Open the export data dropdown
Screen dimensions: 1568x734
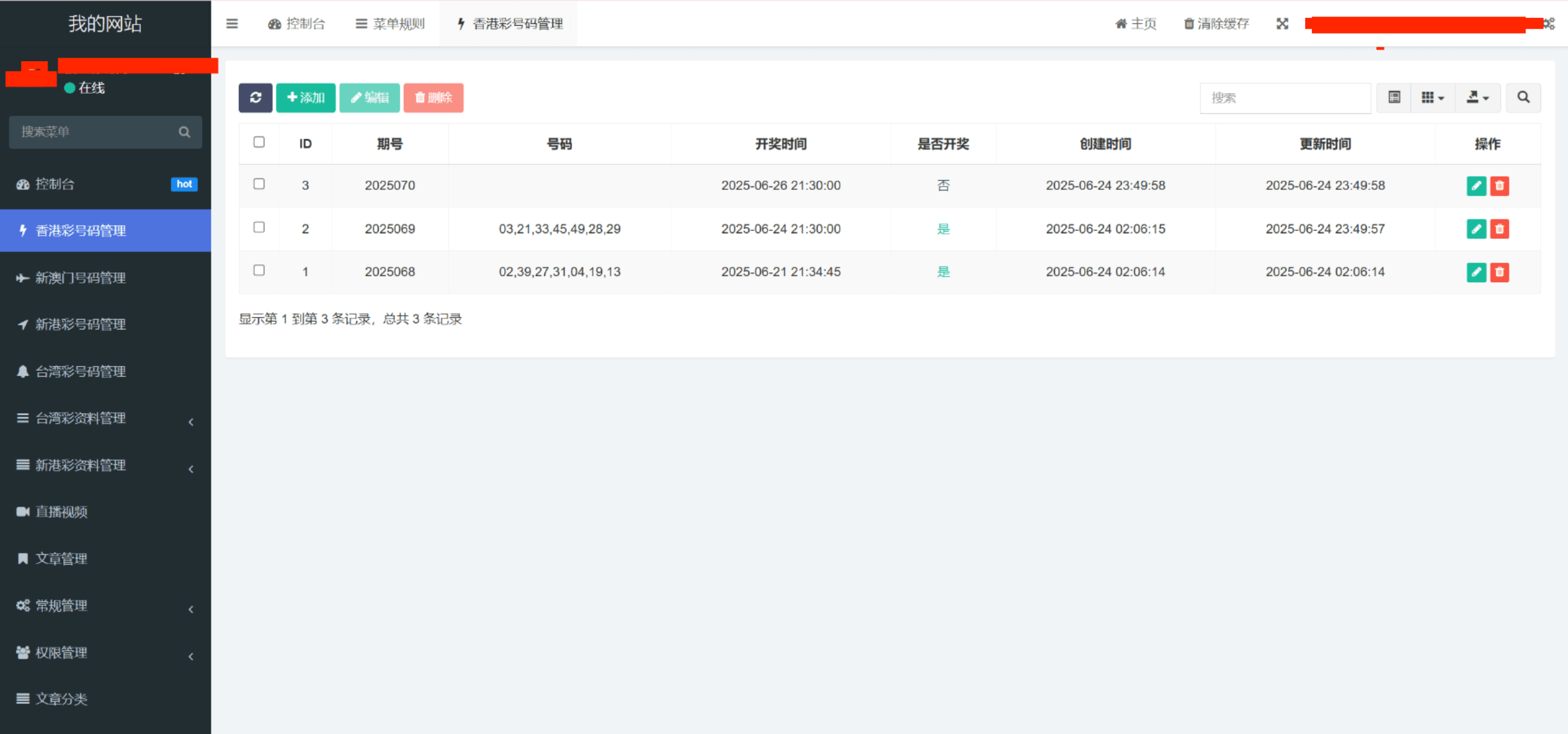[x=1477, y=97]
